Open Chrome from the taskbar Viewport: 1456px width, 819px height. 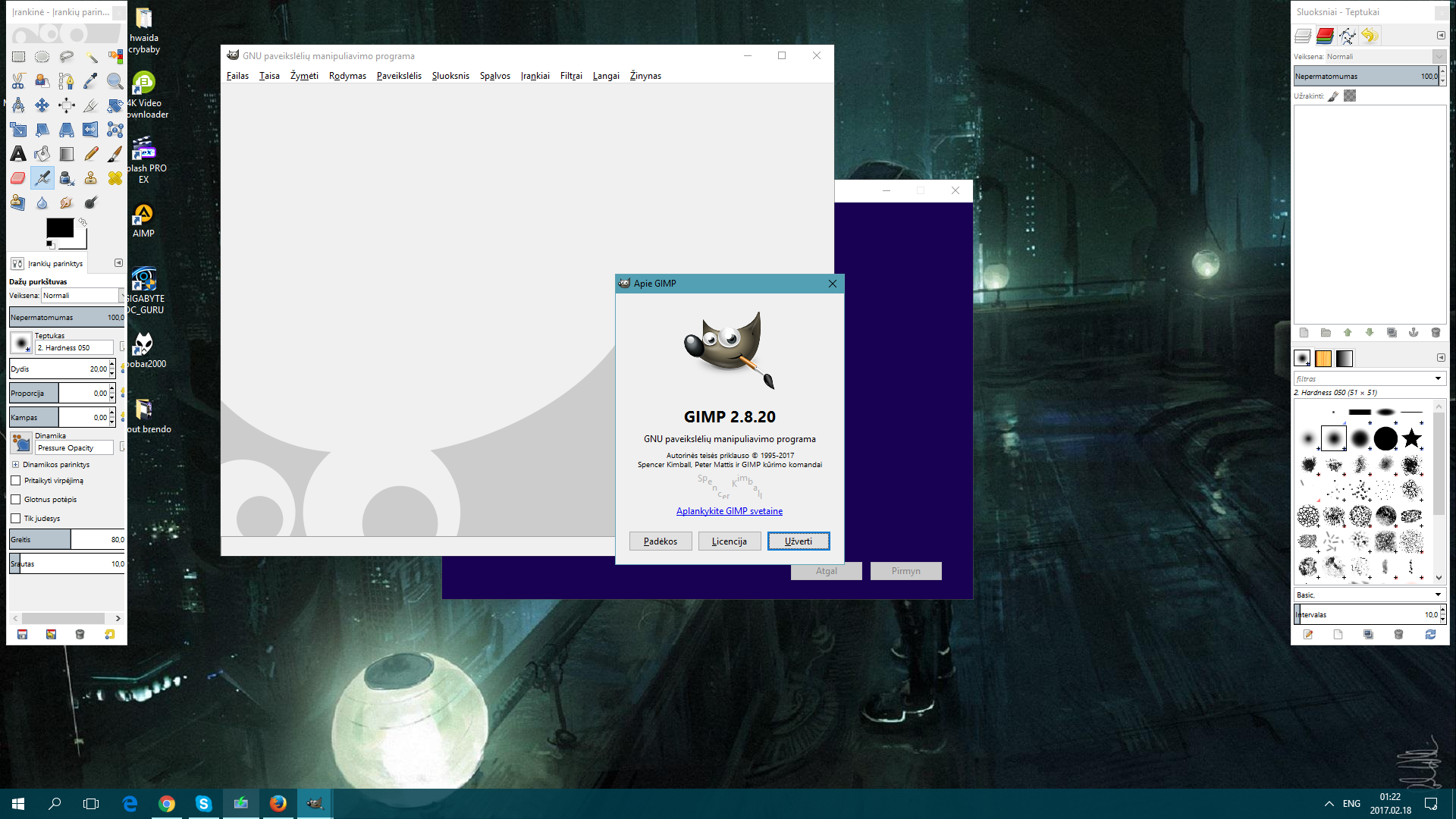tap(167, 804)
